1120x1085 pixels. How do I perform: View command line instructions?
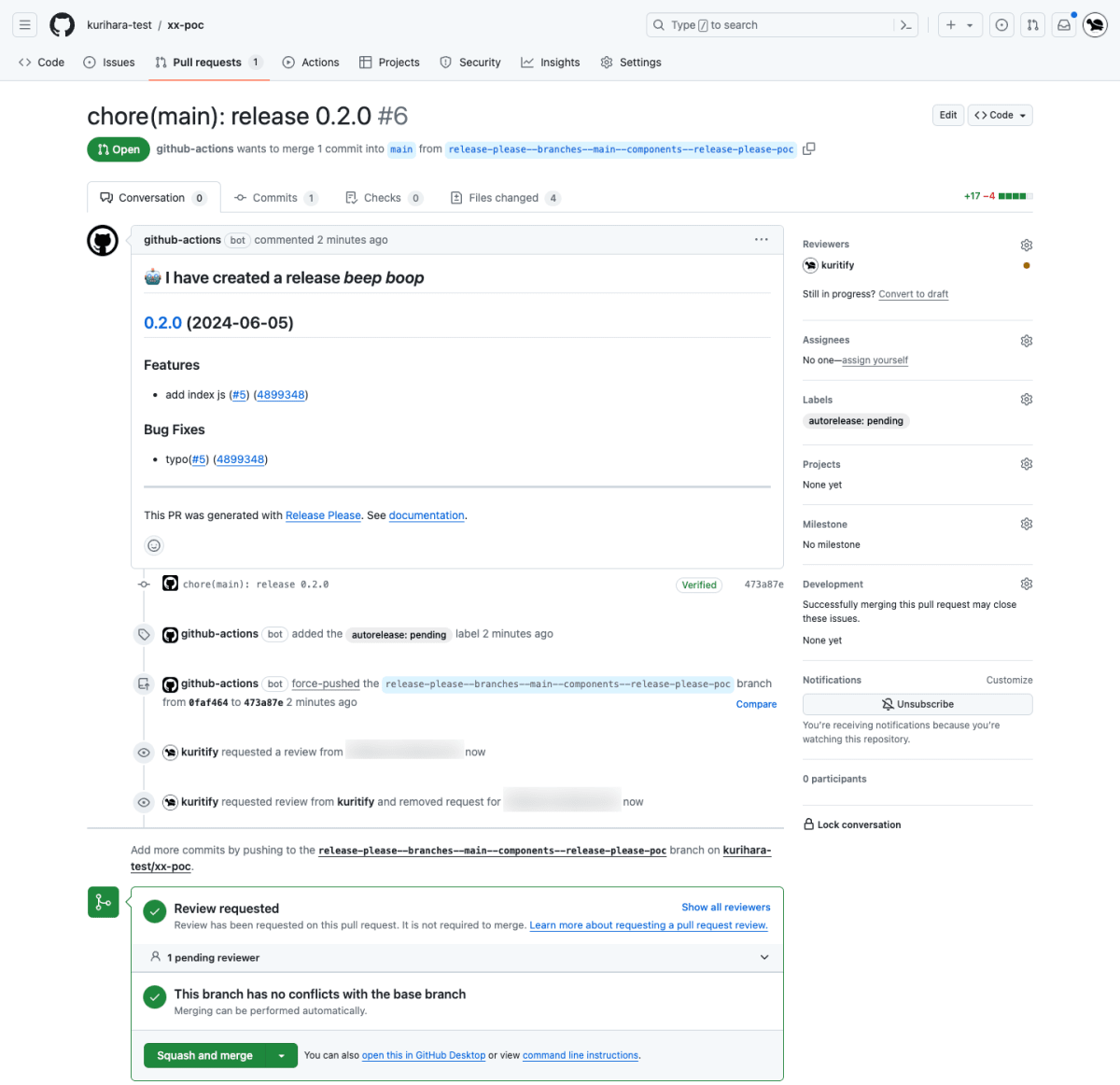pyautogui.click(x=581, y=1055)
